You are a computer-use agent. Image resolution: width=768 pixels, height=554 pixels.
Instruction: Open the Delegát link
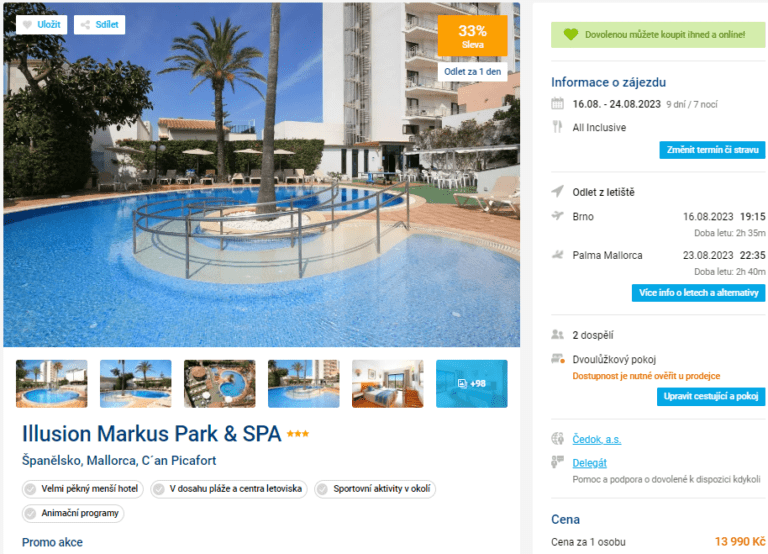pos(589,463)
